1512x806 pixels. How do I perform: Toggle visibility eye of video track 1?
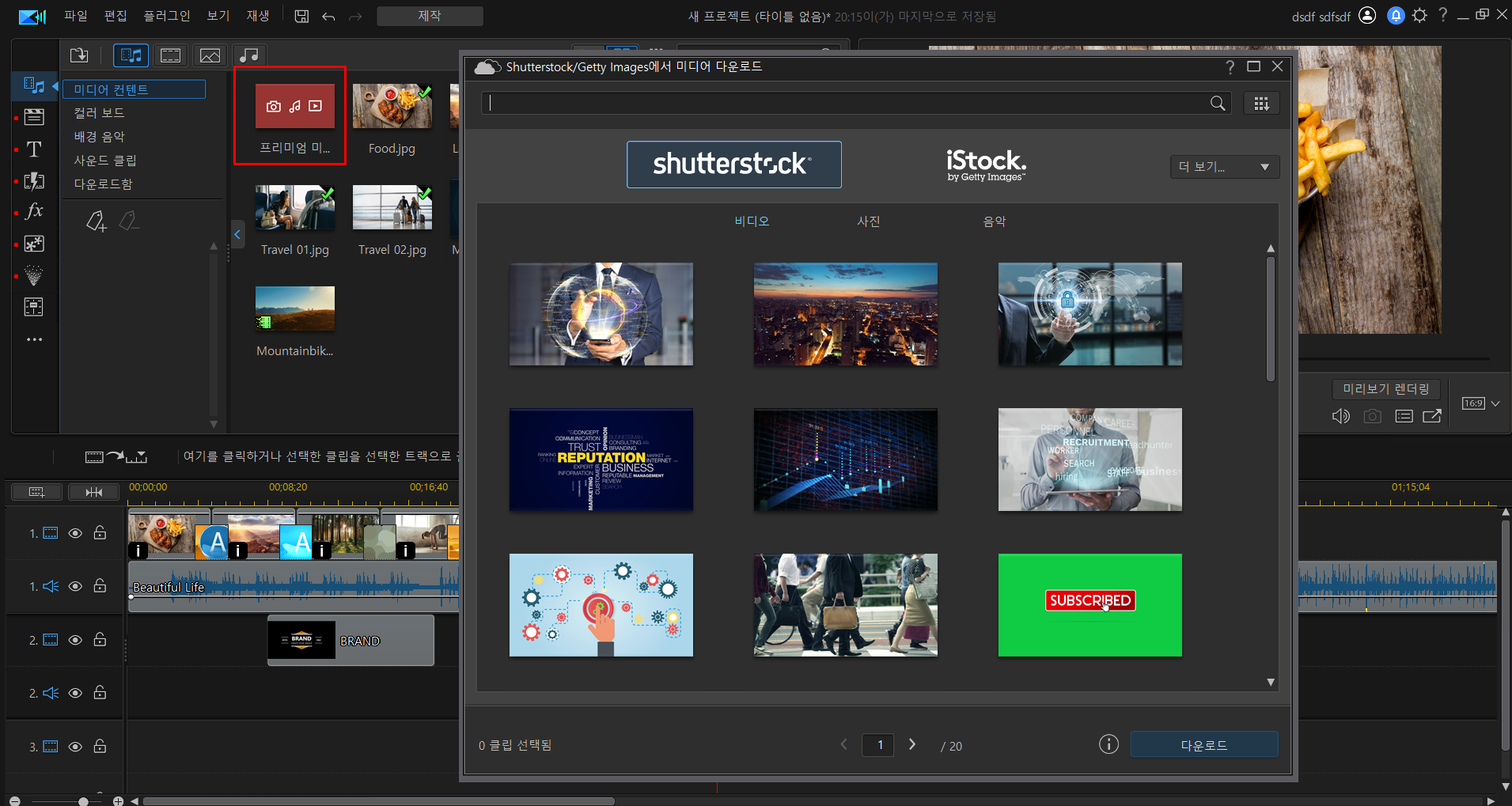(75, 533)
